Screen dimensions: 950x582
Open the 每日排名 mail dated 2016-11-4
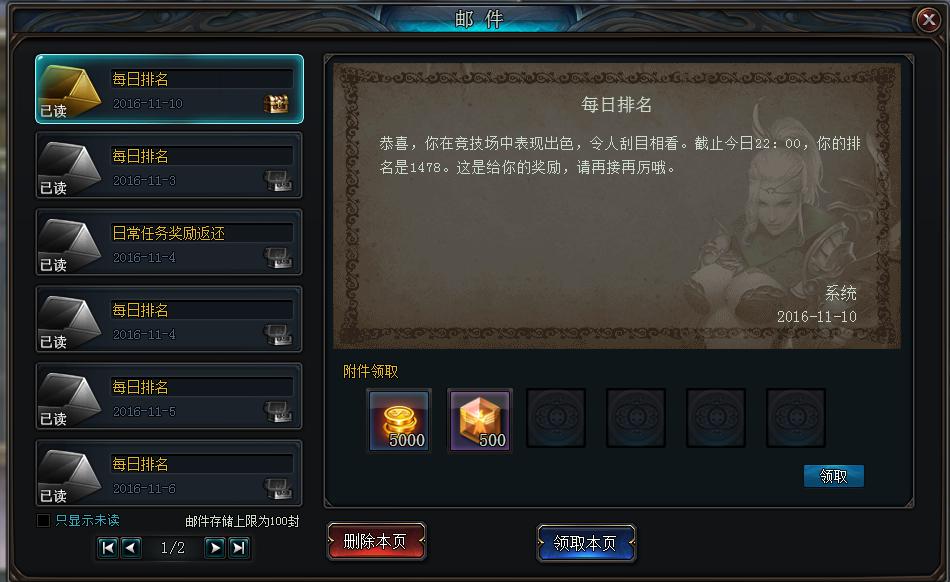[169, 319]
